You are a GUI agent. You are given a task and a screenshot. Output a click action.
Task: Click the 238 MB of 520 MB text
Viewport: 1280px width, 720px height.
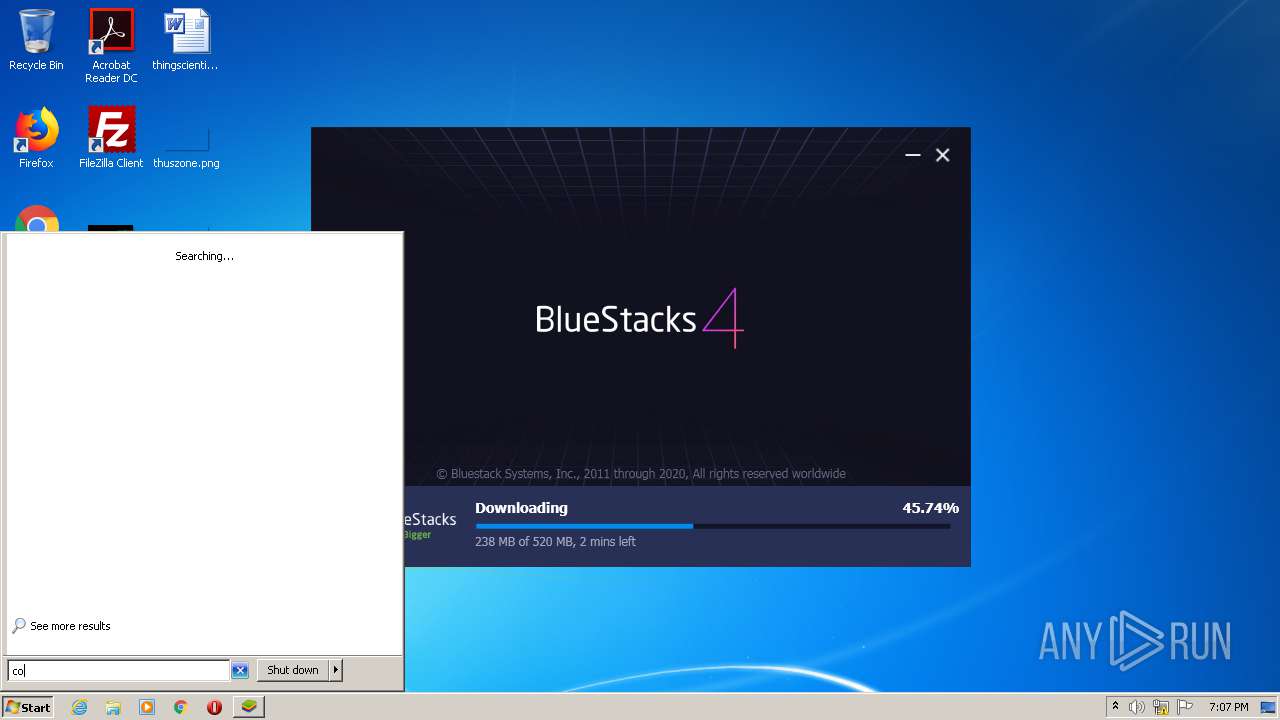point(555,542)
